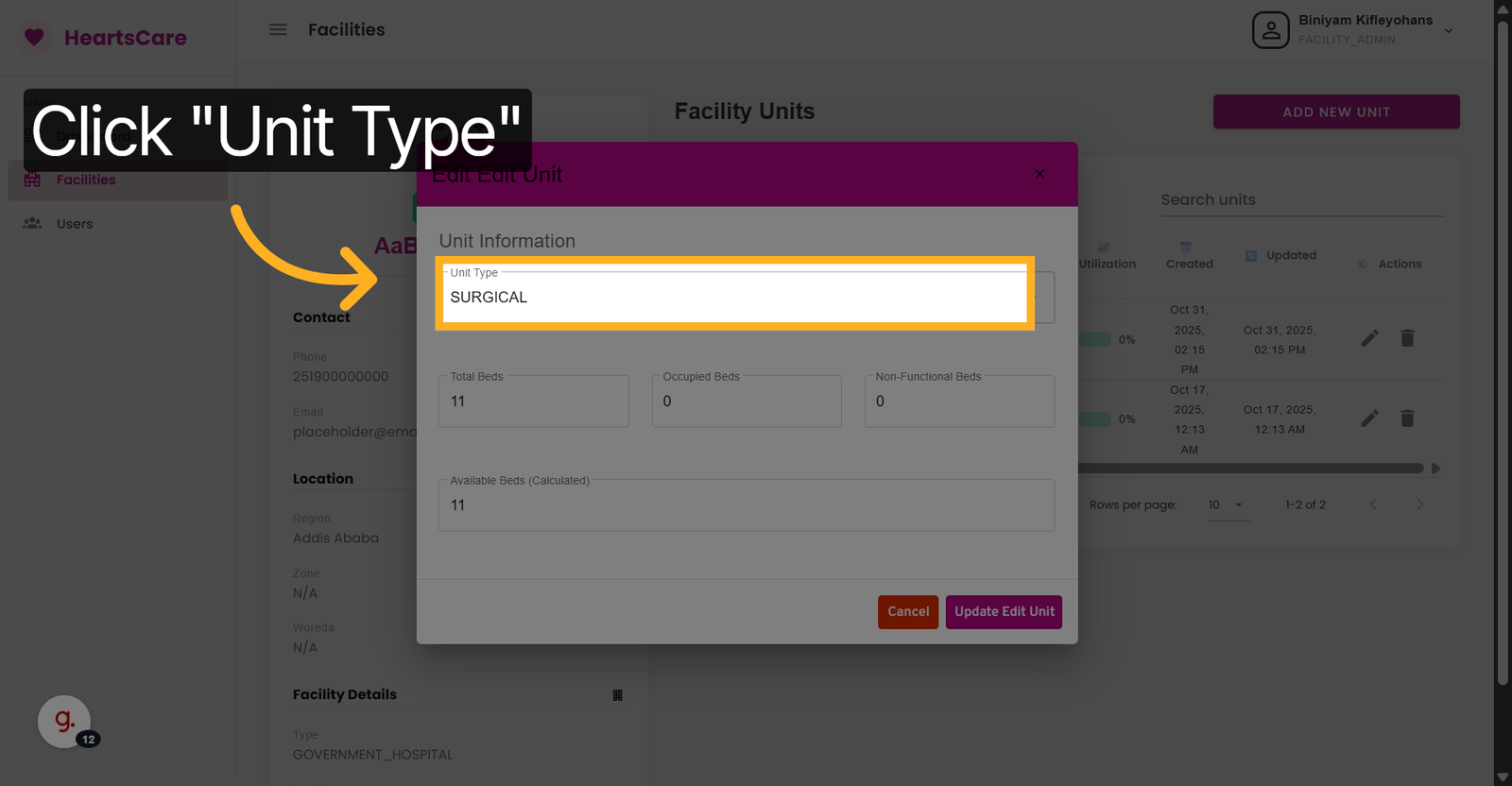Viewport: 1512px width, 786px height.
Task: Click the trash icon on the Oct 17 unit row
Action: click(1407, 418)
